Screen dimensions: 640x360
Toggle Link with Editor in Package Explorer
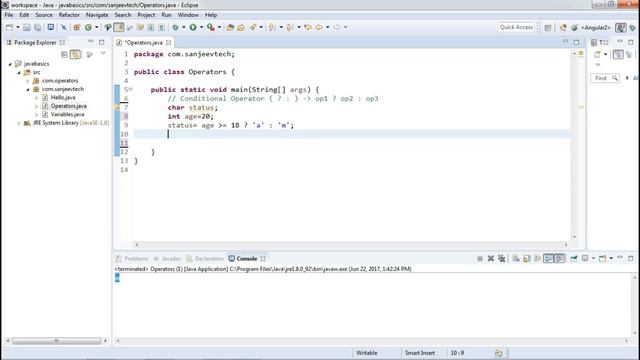pyautogui.click(x=76, y=55)
